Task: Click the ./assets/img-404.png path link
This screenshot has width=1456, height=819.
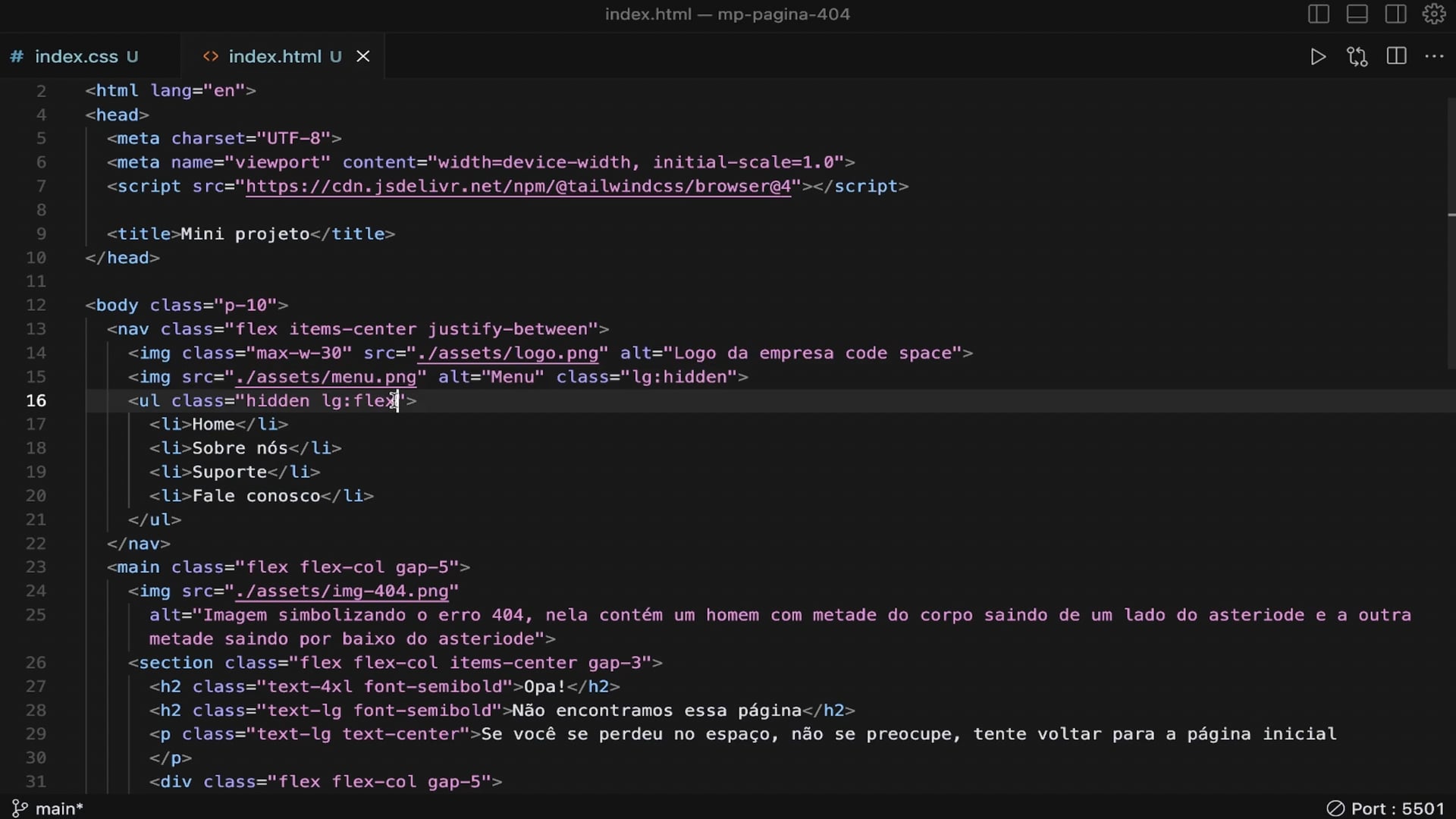Action: 341,591
